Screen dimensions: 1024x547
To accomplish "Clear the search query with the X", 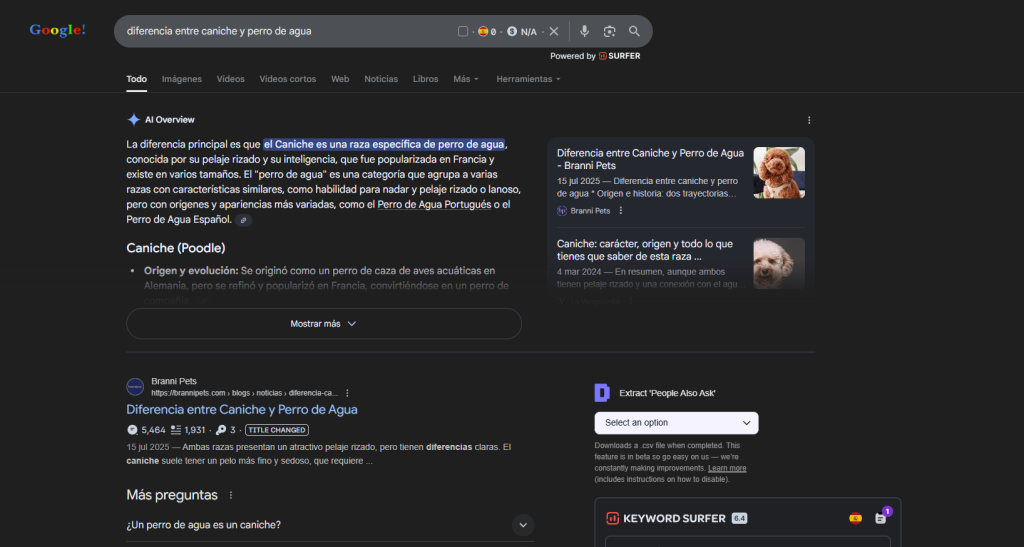I will pos(554,31).
